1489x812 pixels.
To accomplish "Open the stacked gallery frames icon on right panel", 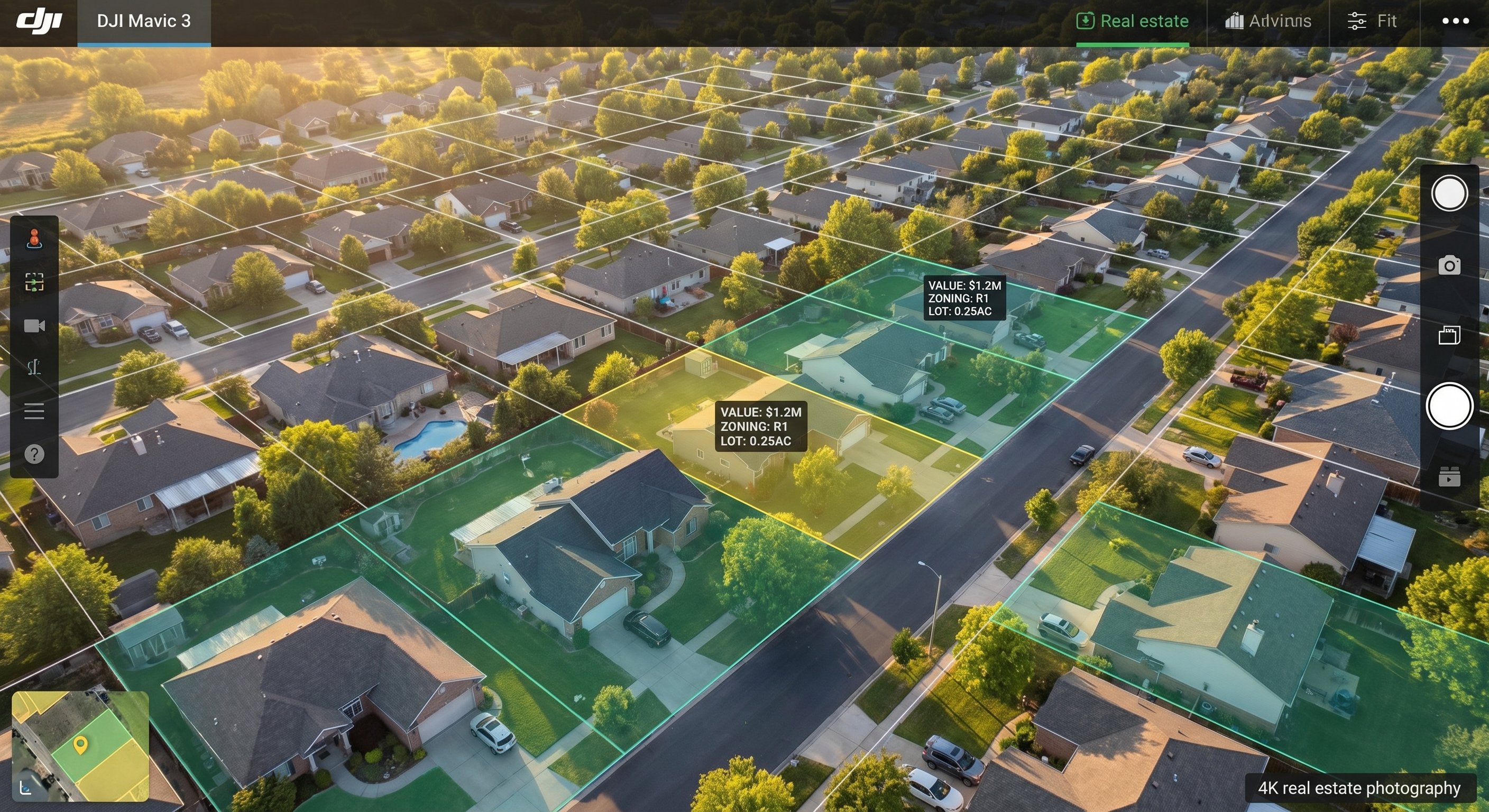I will click(1448, 335).
